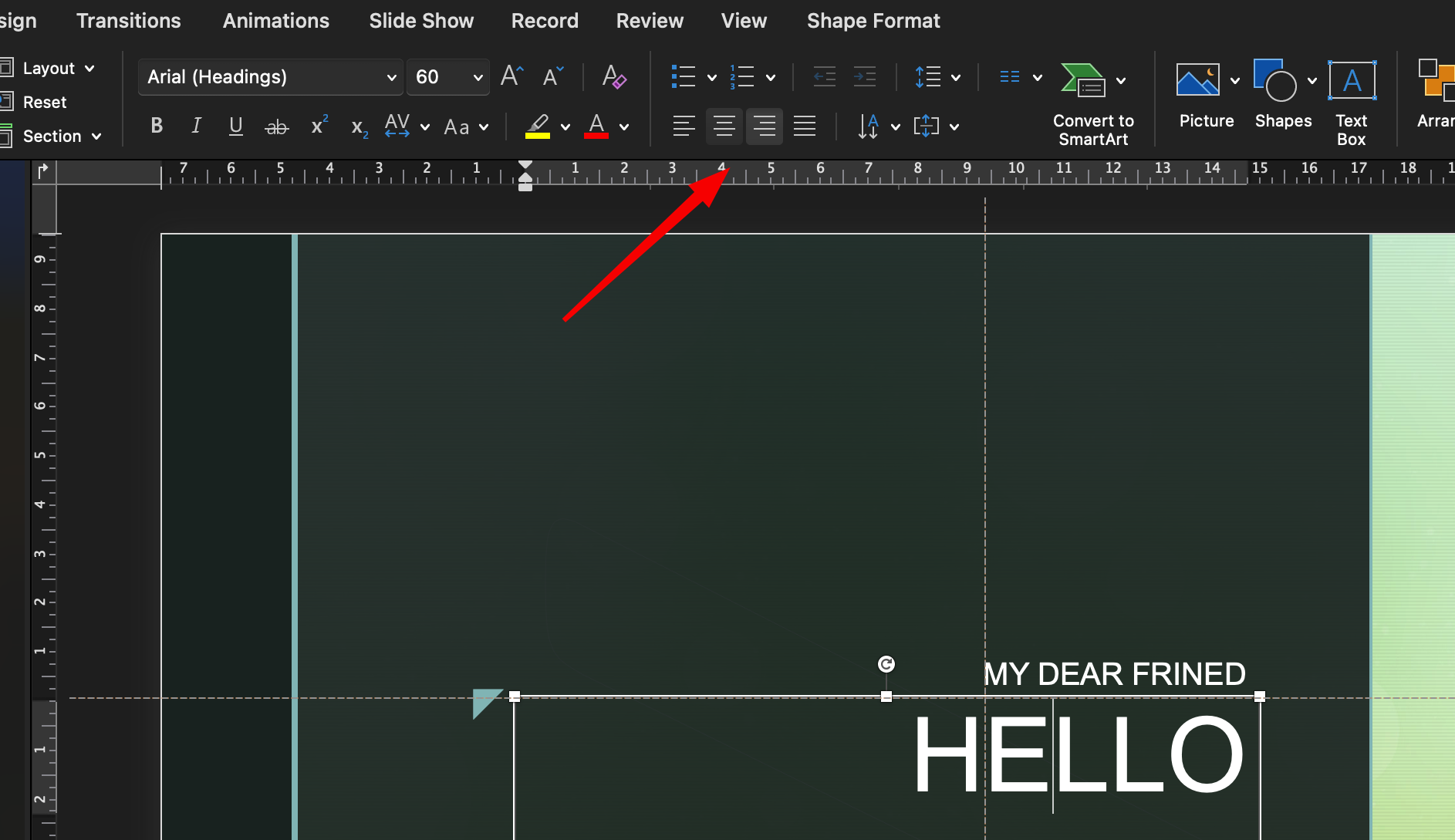This screenshot has width=1455, height=840.
Task: Toggle strikethrough formatting
Action: 276,127
